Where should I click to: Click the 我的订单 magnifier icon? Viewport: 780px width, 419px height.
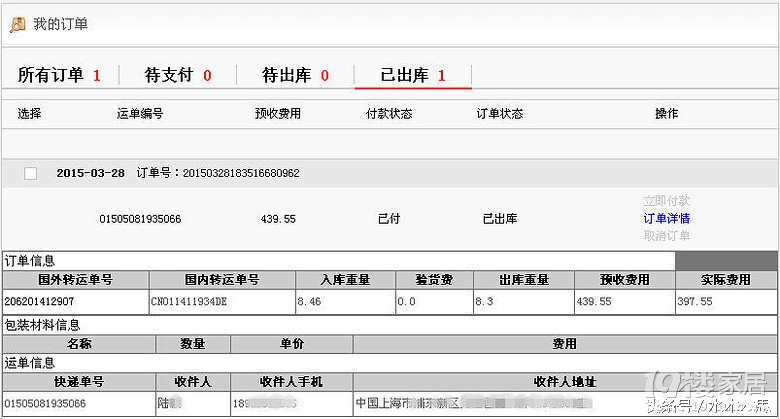[x=18, y=24]
